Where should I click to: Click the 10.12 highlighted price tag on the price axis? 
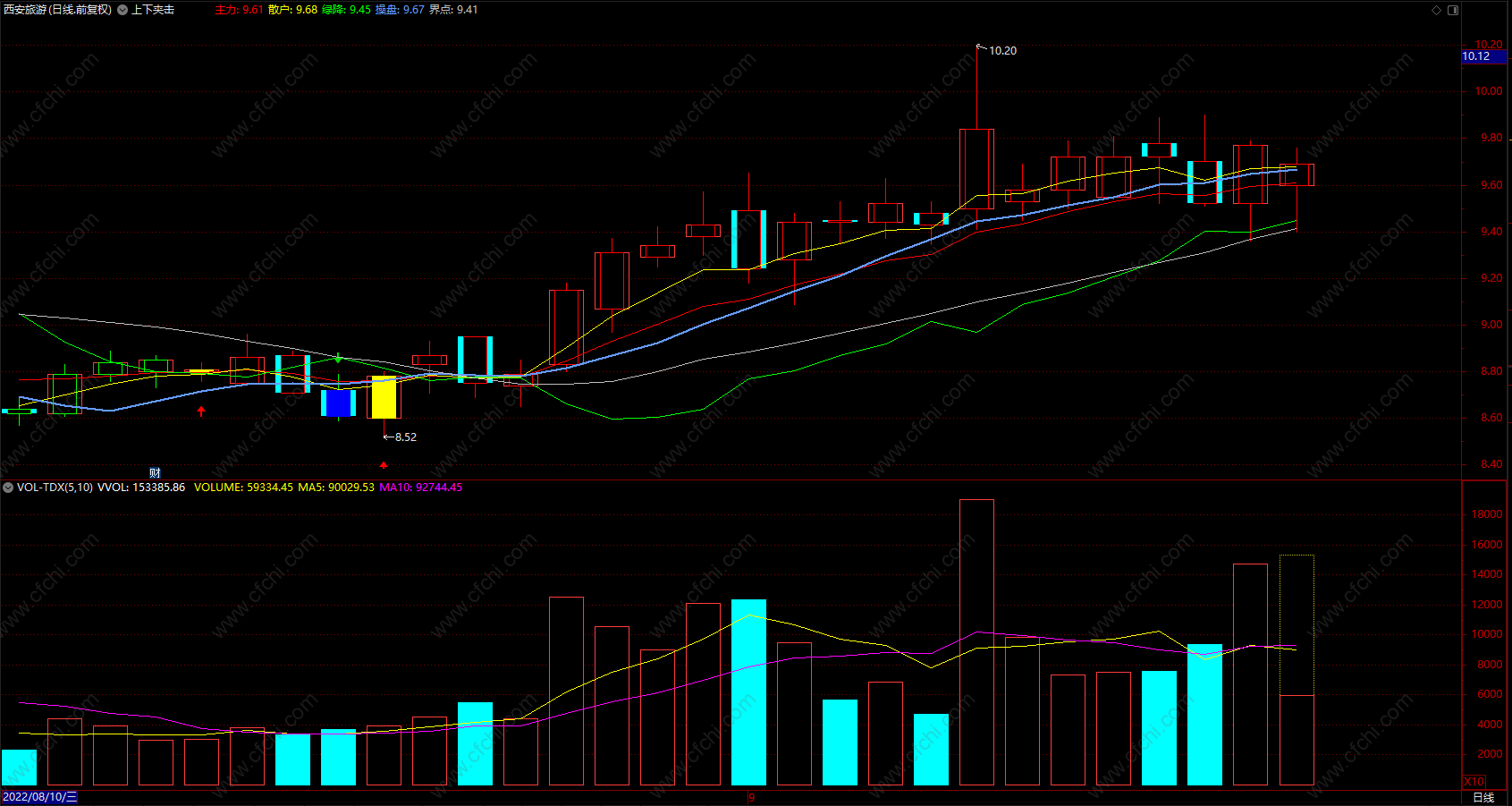(1484, 56)
